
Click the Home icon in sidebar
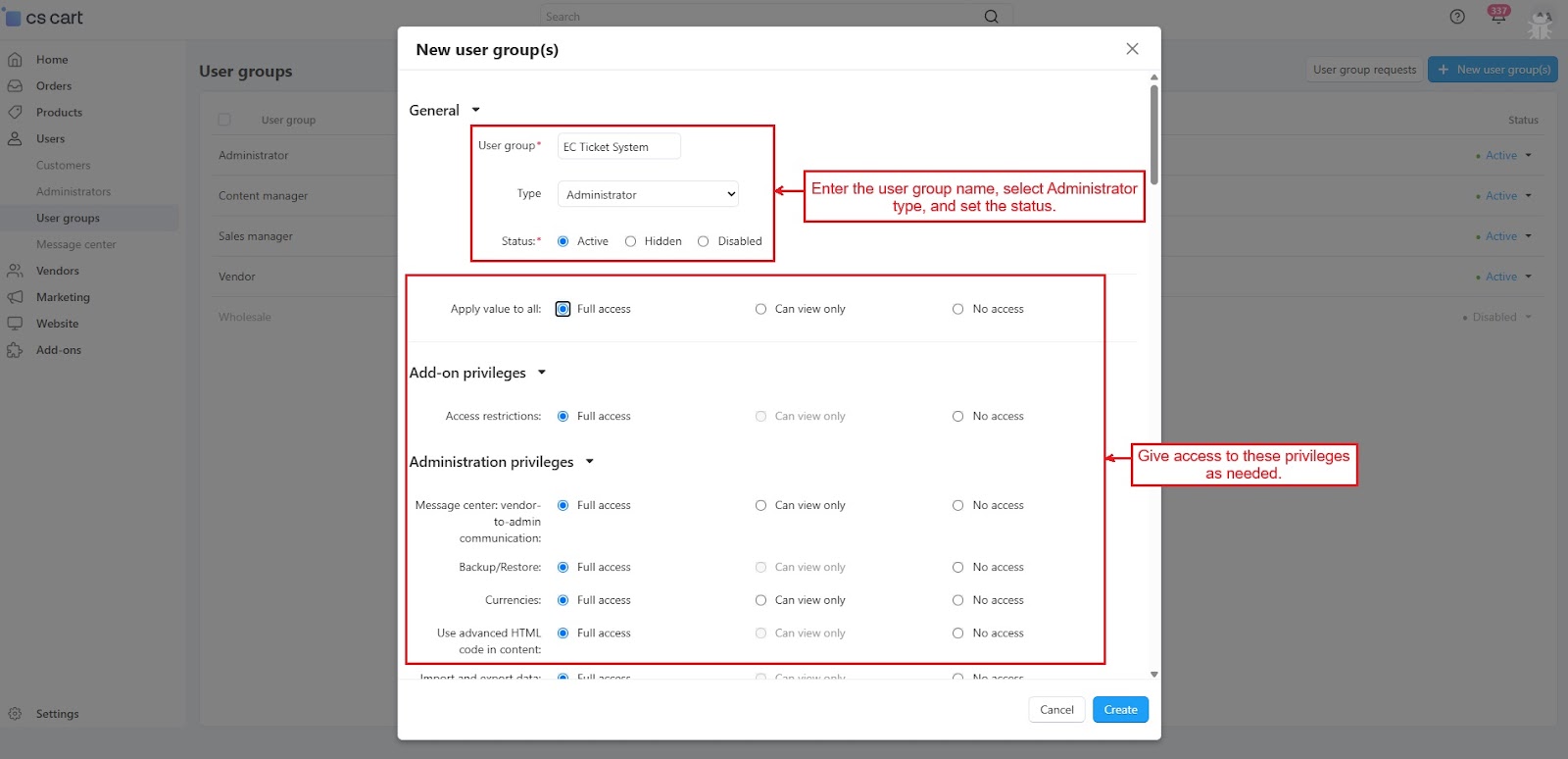click(15, 60)
